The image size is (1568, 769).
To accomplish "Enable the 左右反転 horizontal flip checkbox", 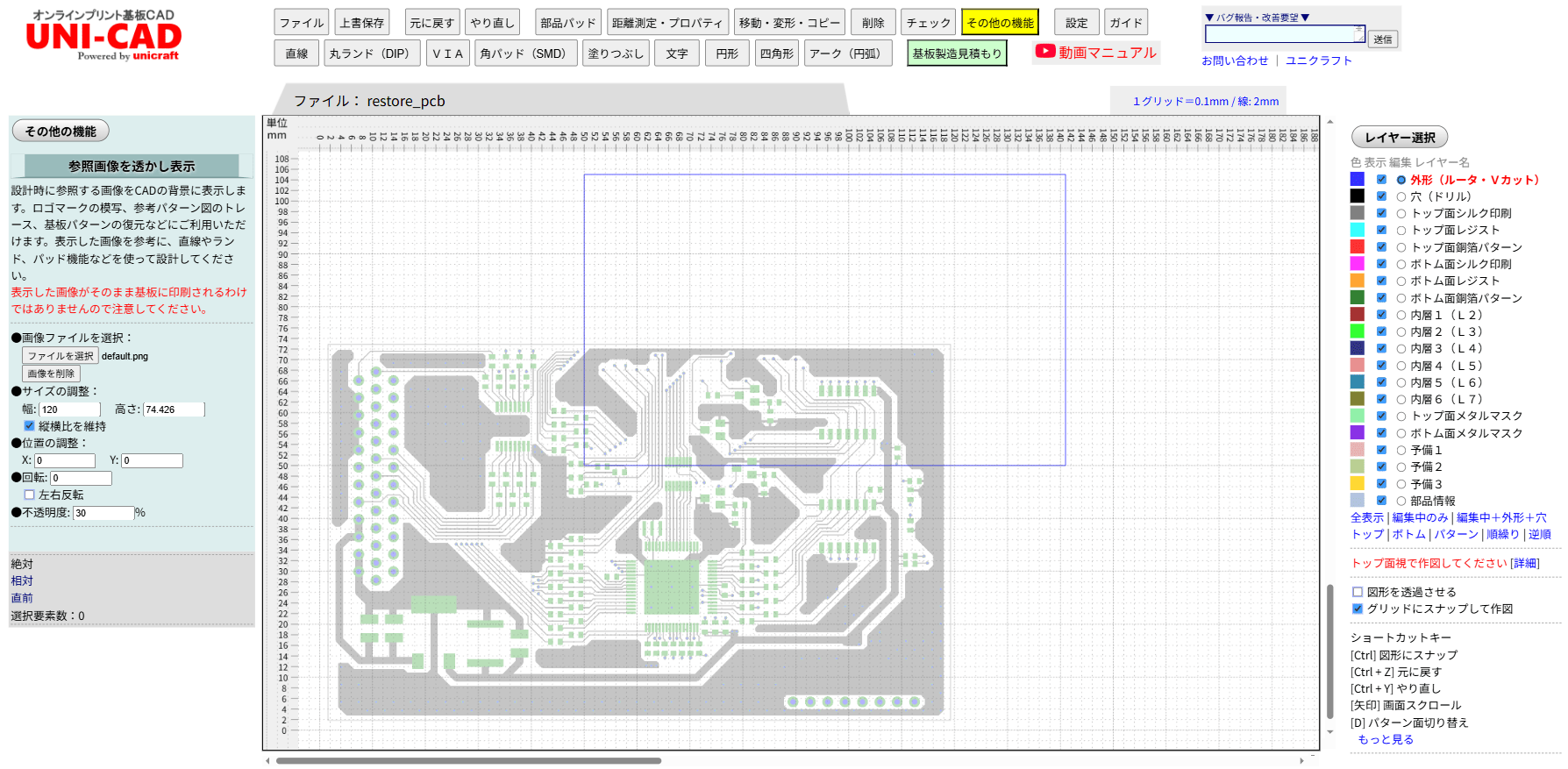I will (30, 495).
